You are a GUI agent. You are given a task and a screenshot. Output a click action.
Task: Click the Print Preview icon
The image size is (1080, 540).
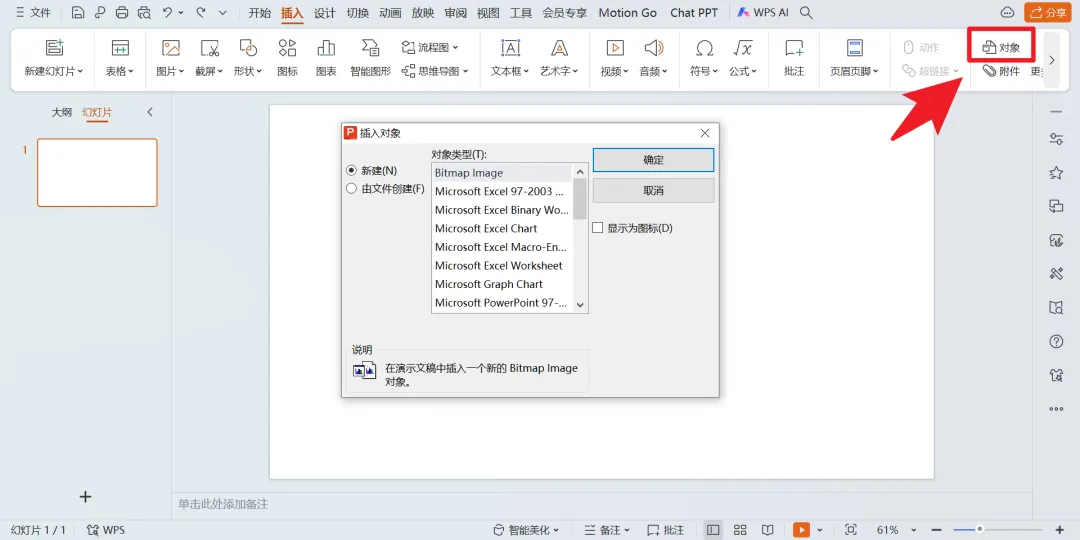[x=144, y=12]
